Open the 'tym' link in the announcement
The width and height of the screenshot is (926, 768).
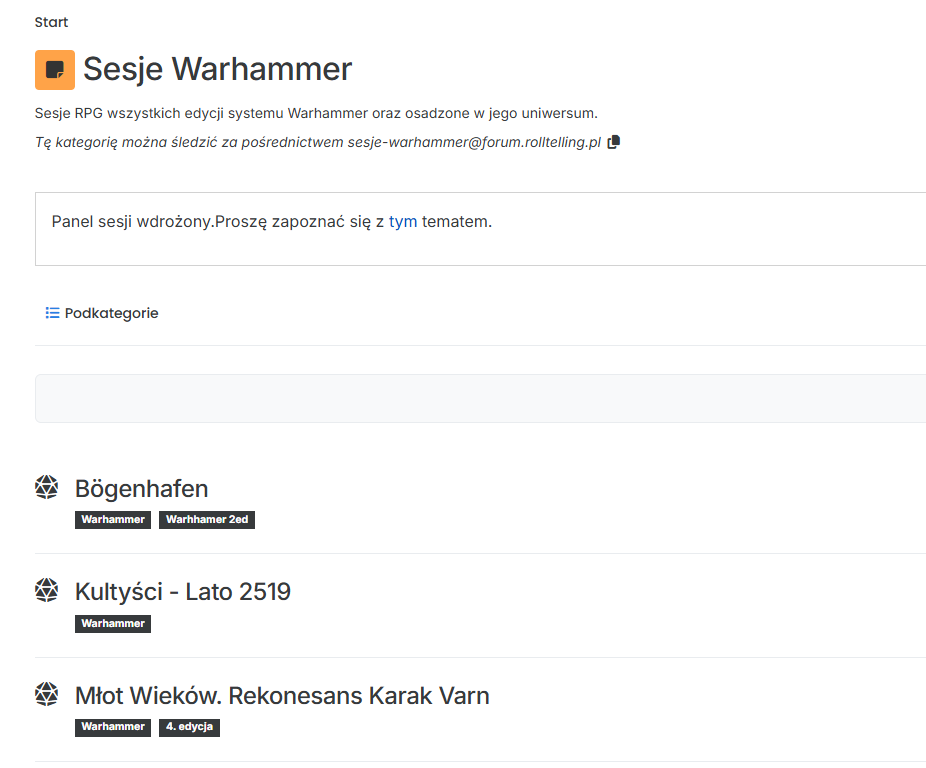403,221
